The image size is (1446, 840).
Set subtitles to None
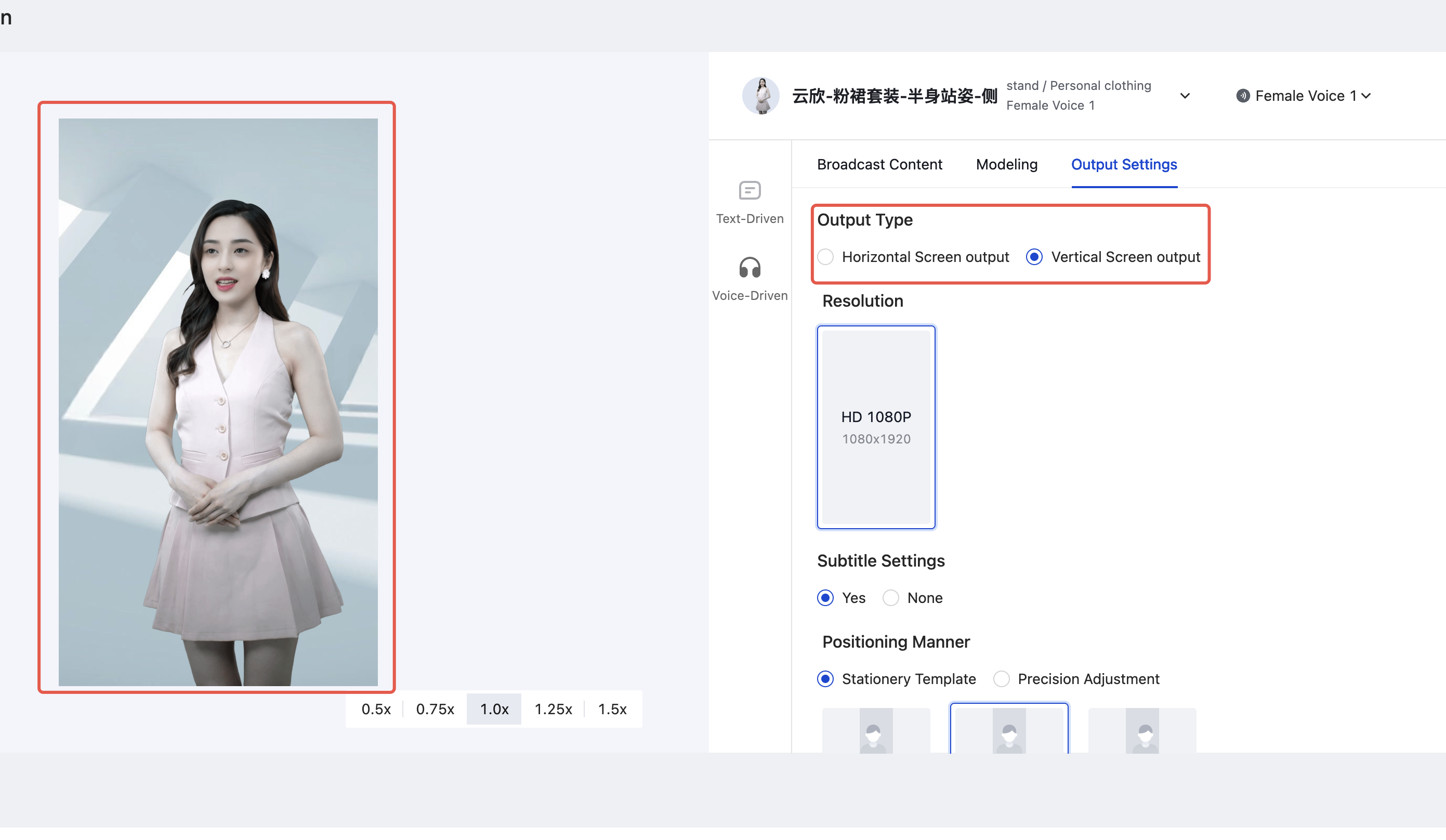coord(890,598)
